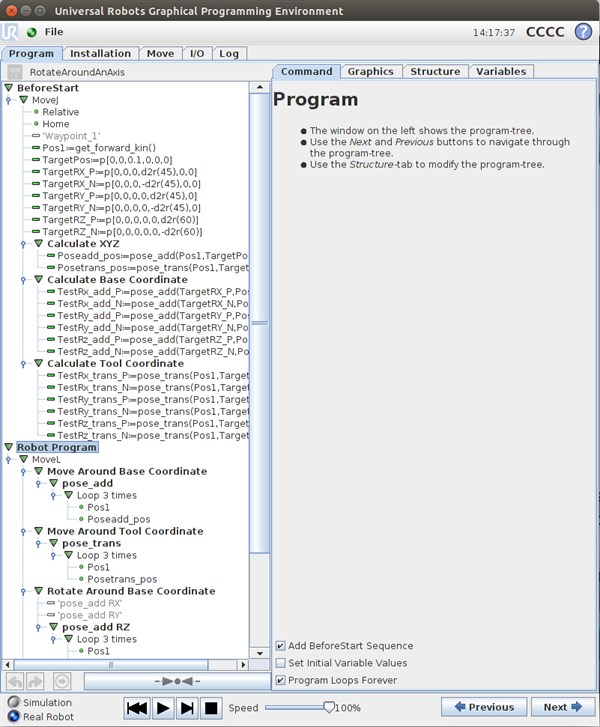This screenshot has width=600, height=727.
Task: Select the Simulation mode radio button
Action: tap(14, 702)
